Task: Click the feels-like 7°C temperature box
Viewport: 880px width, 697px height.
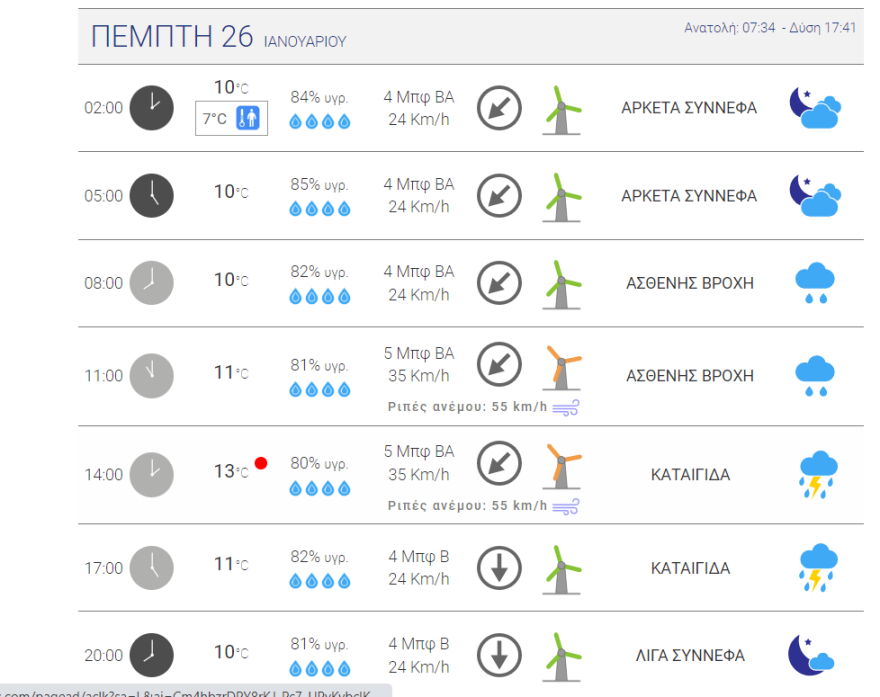Action: coord(231,119)
